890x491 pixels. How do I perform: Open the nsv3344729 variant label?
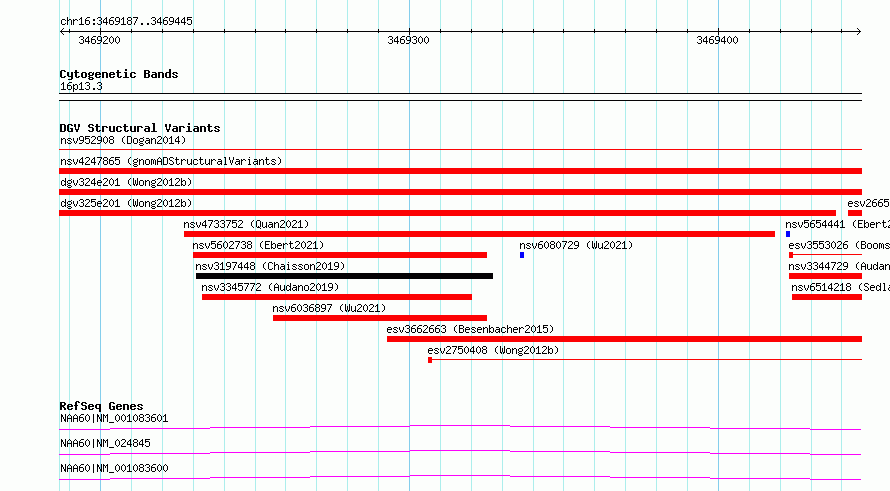coord(839,266)
